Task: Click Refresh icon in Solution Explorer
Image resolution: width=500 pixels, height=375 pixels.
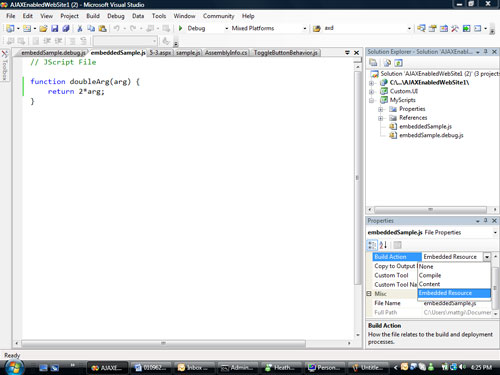Action: pos(398,63)
